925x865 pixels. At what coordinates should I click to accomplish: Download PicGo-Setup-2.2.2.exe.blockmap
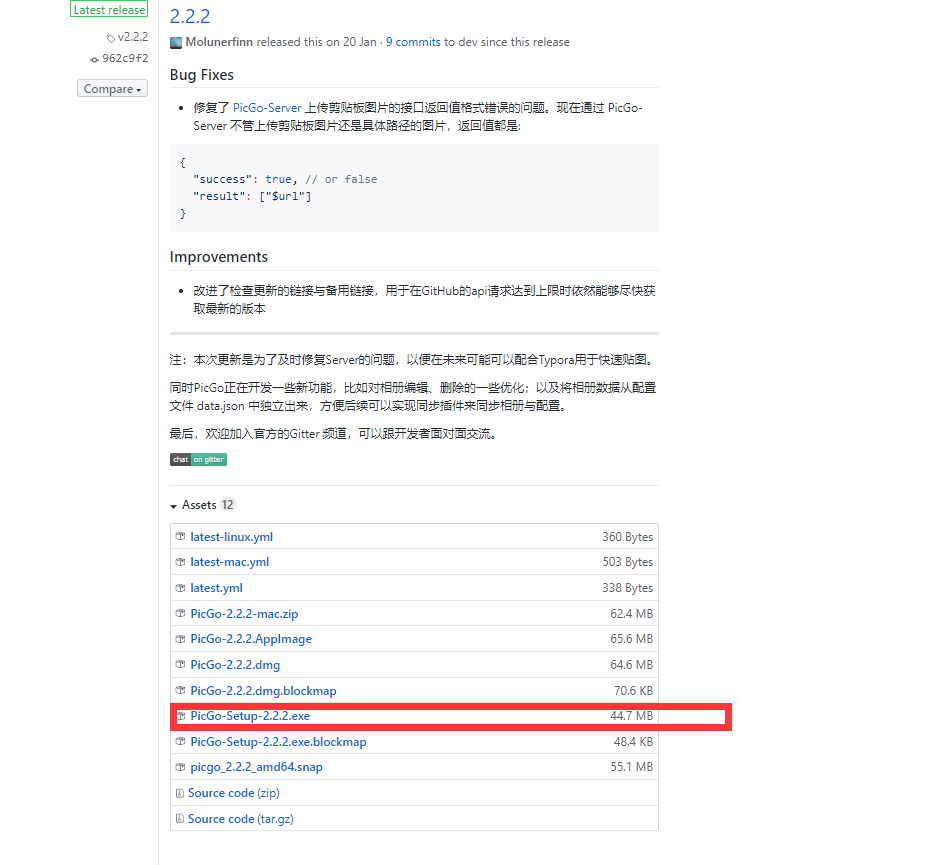278,741
